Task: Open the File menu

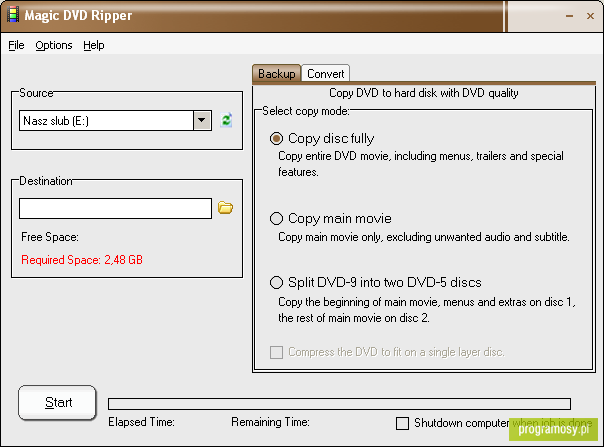Action: (16, 45)
